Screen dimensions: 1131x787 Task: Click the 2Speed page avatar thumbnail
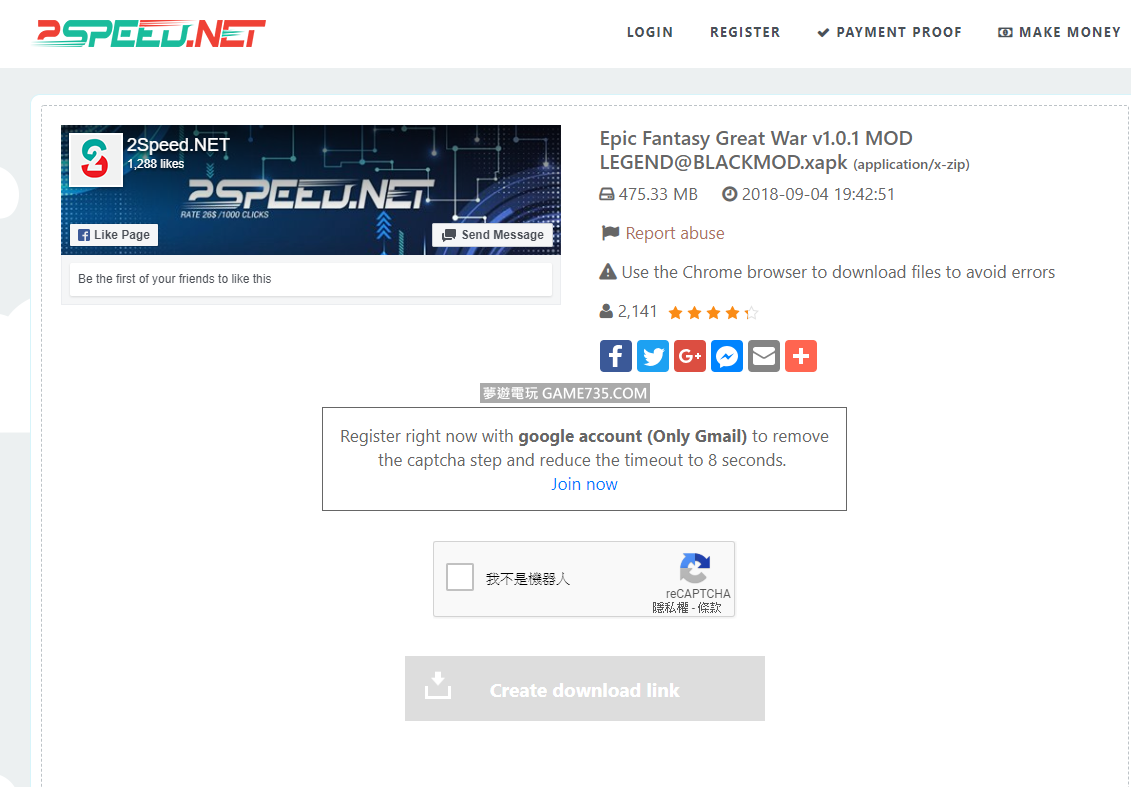(x=95, y=159)
